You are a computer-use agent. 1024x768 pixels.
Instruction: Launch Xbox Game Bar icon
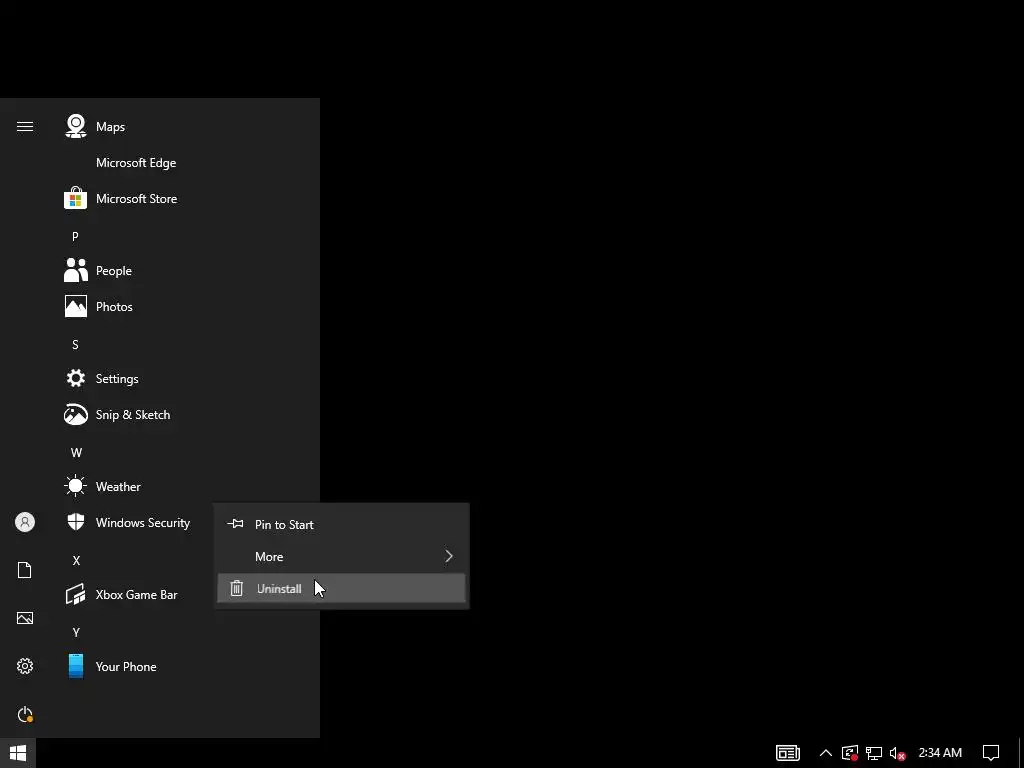[x=76, y=594]
